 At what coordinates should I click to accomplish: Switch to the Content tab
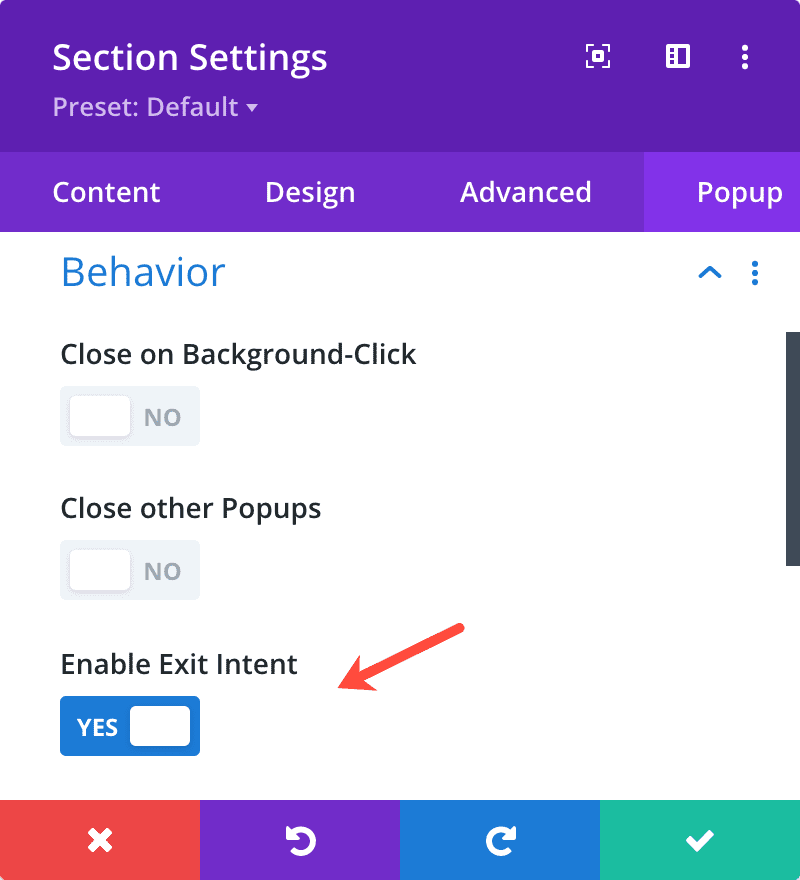click(x=106, y=192)
